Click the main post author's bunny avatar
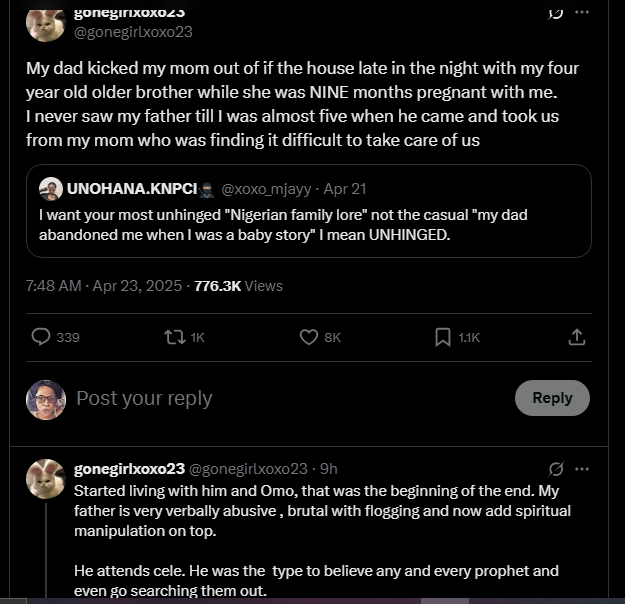Image resolution: width=625 pixels, height=604 pixels. tap(46, 22)
